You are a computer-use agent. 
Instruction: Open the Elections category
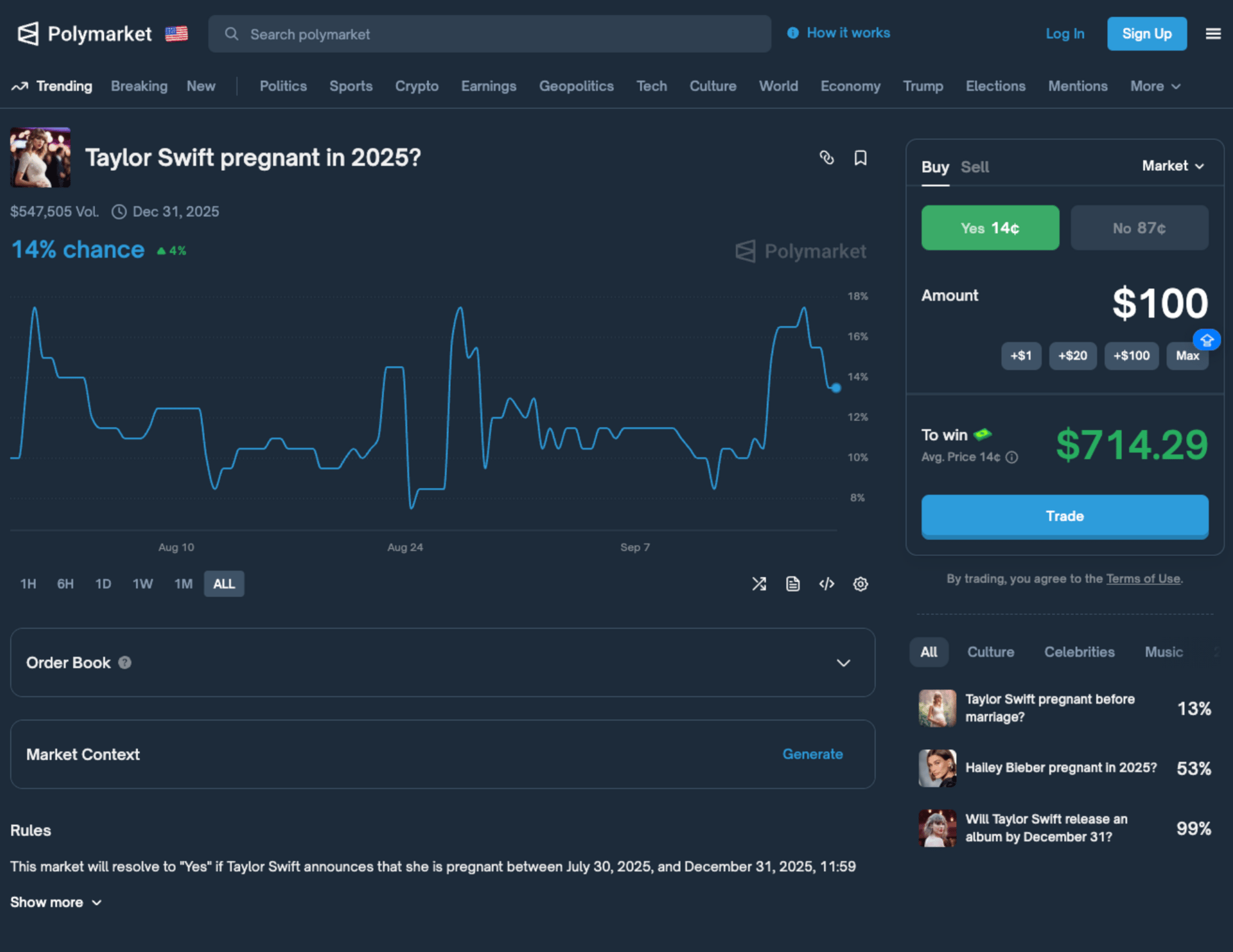click(x=995, y=86)
